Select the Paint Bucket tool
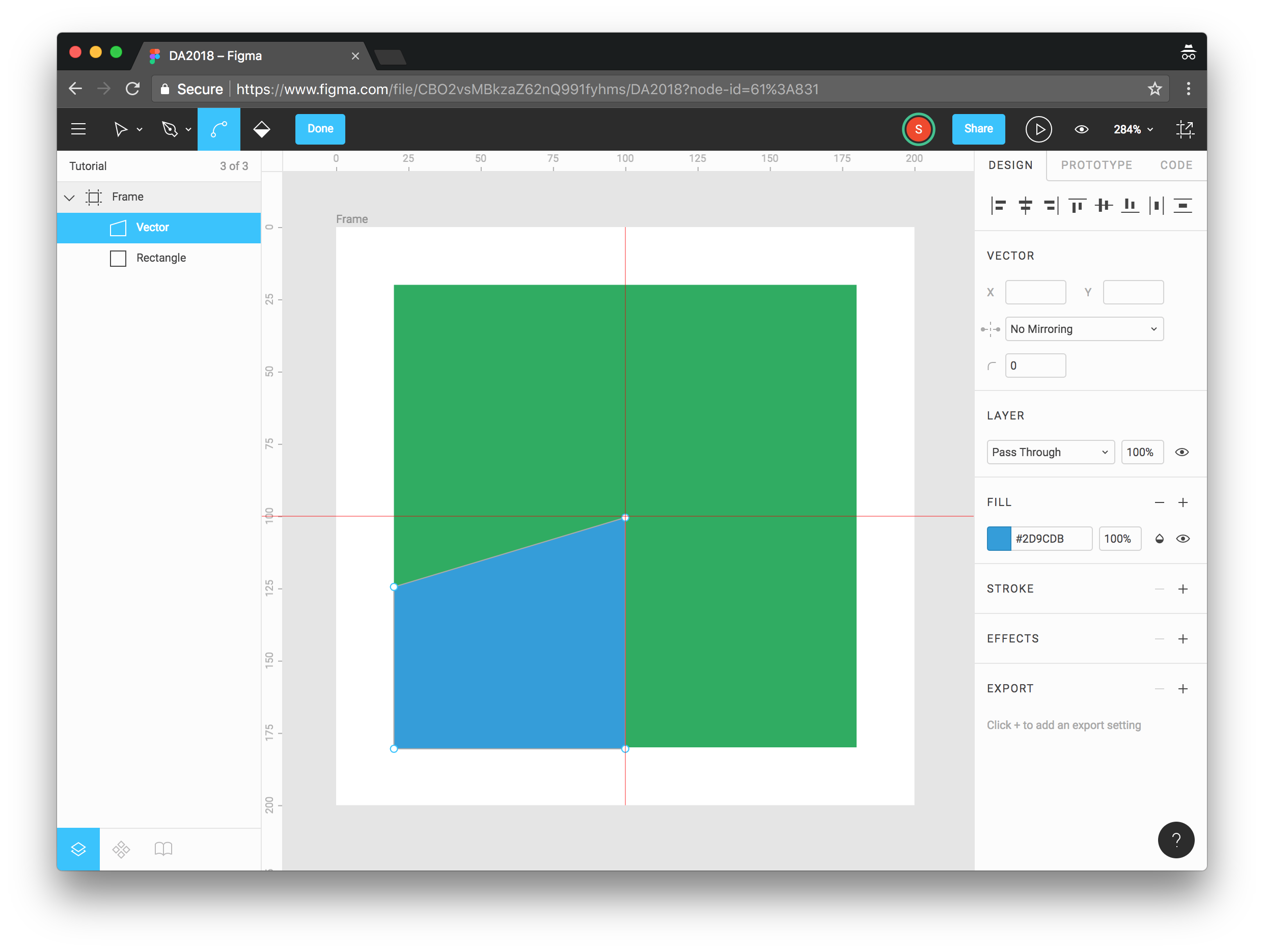1264x952 pixels. pos(262,129)
